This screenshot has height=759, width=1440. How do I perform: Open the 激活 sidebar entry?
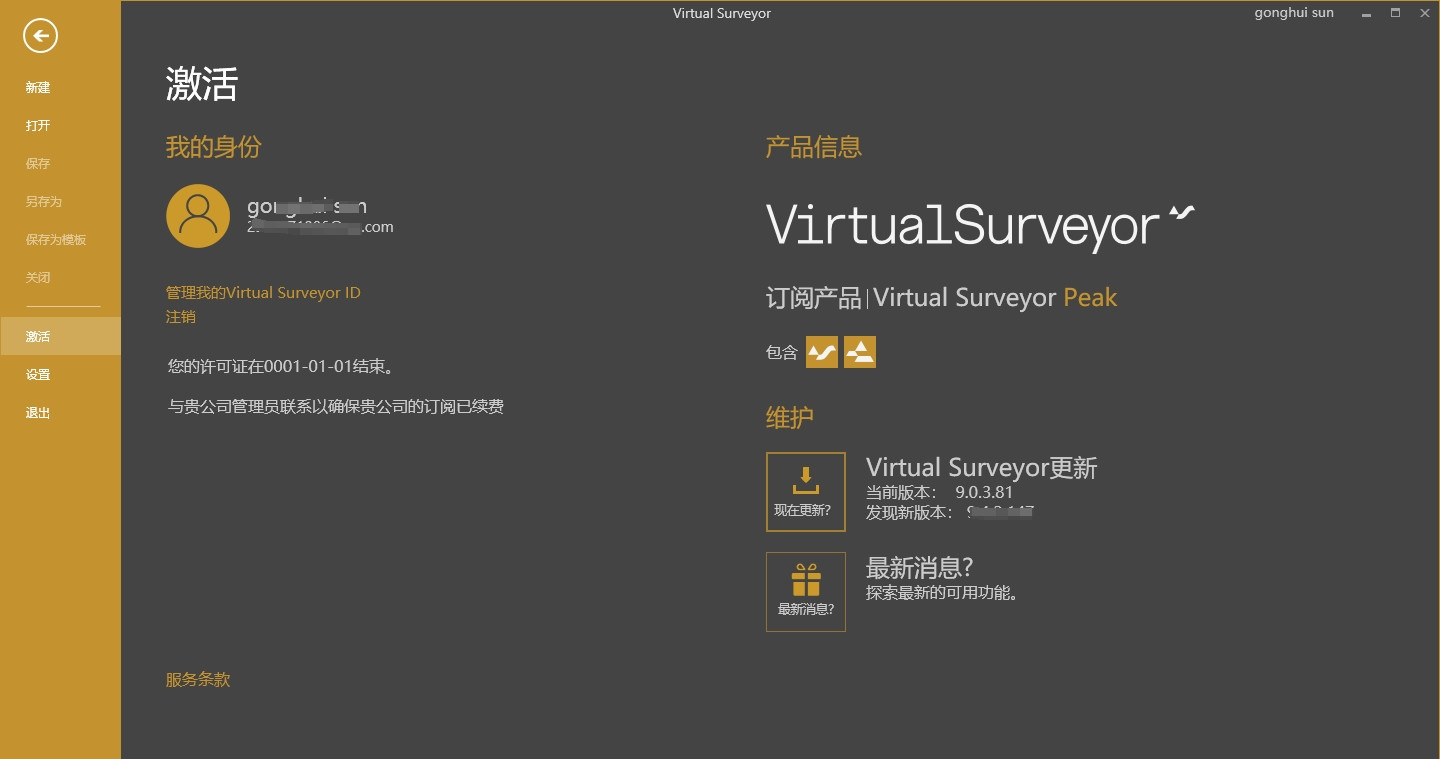60,336
